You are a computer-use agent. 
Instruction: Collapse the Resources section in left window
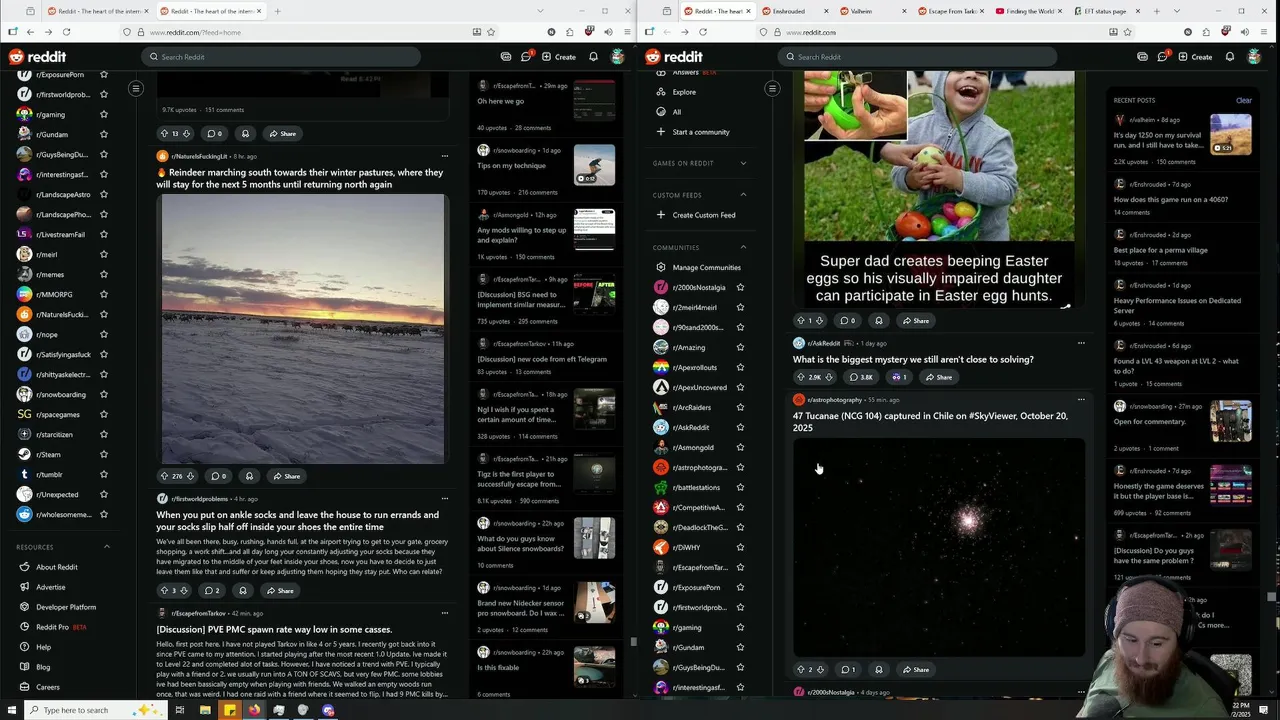pyautogui.click(x=107, y=547)
